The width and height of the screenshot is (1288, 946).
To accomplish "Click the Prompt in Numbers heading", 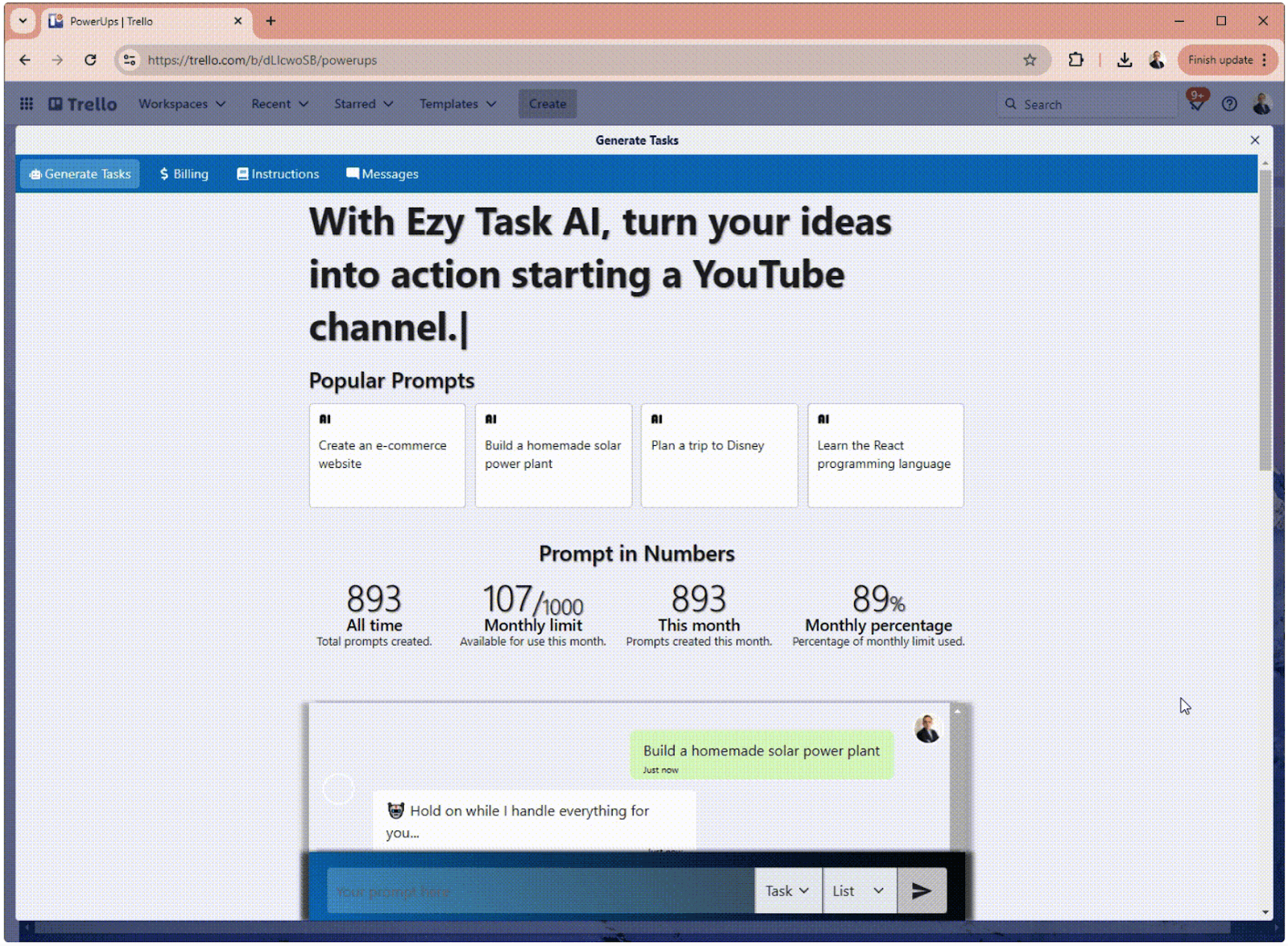I will (x=637, y=554).
